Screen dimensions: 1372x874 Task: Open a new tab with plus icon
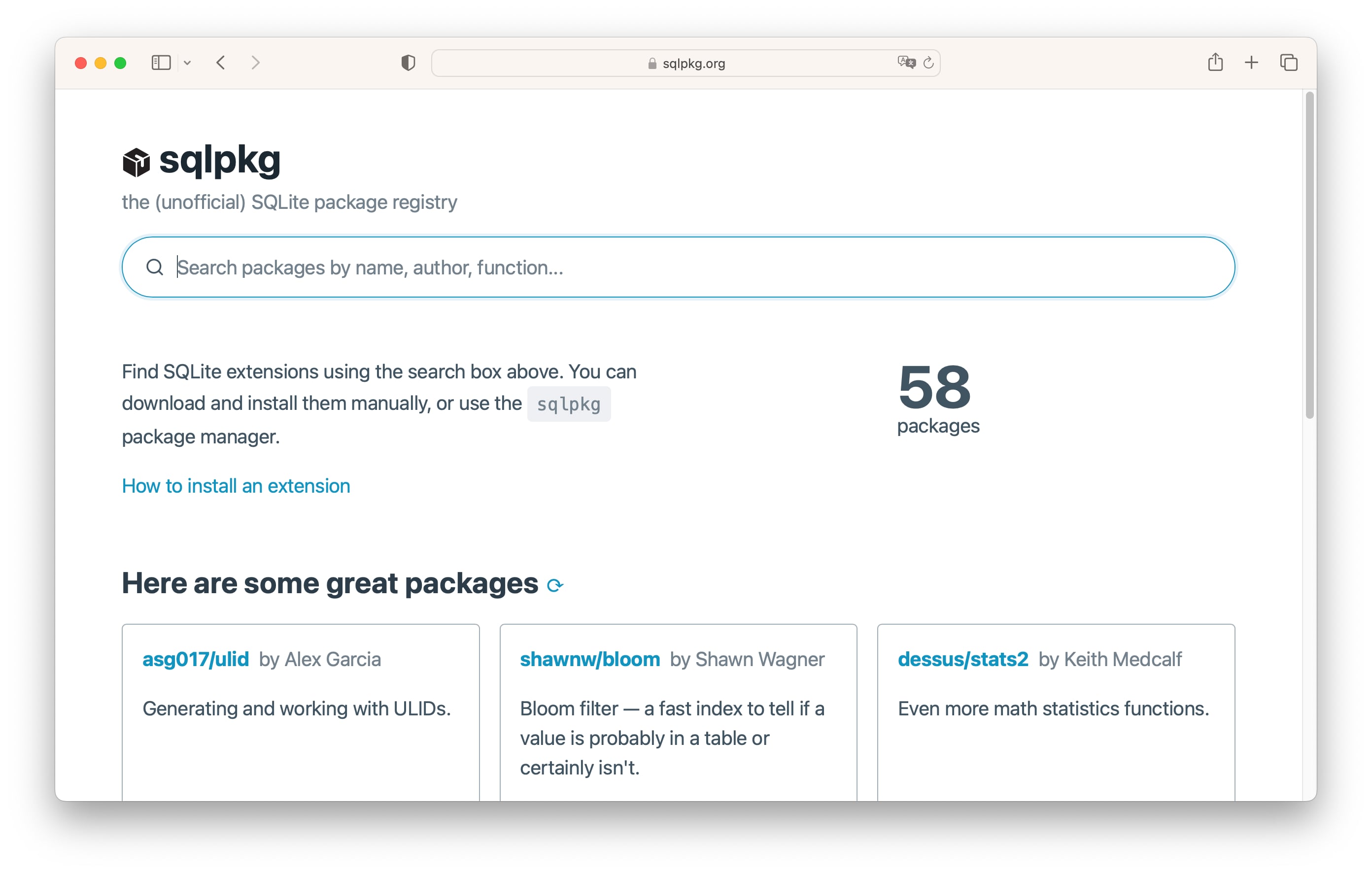[x=1251, y=63]
